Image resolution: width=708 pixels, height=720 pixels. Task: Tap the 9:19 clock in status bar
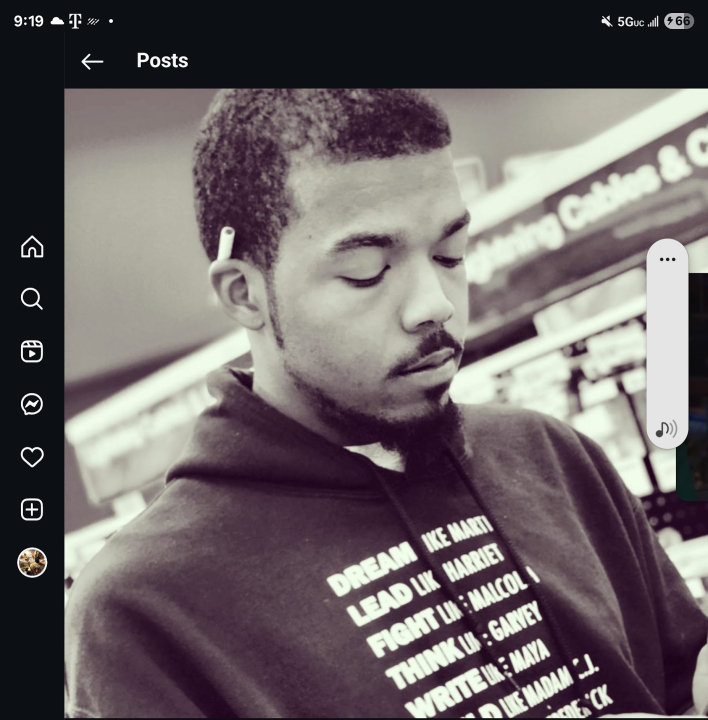click(x=28, y=21)
